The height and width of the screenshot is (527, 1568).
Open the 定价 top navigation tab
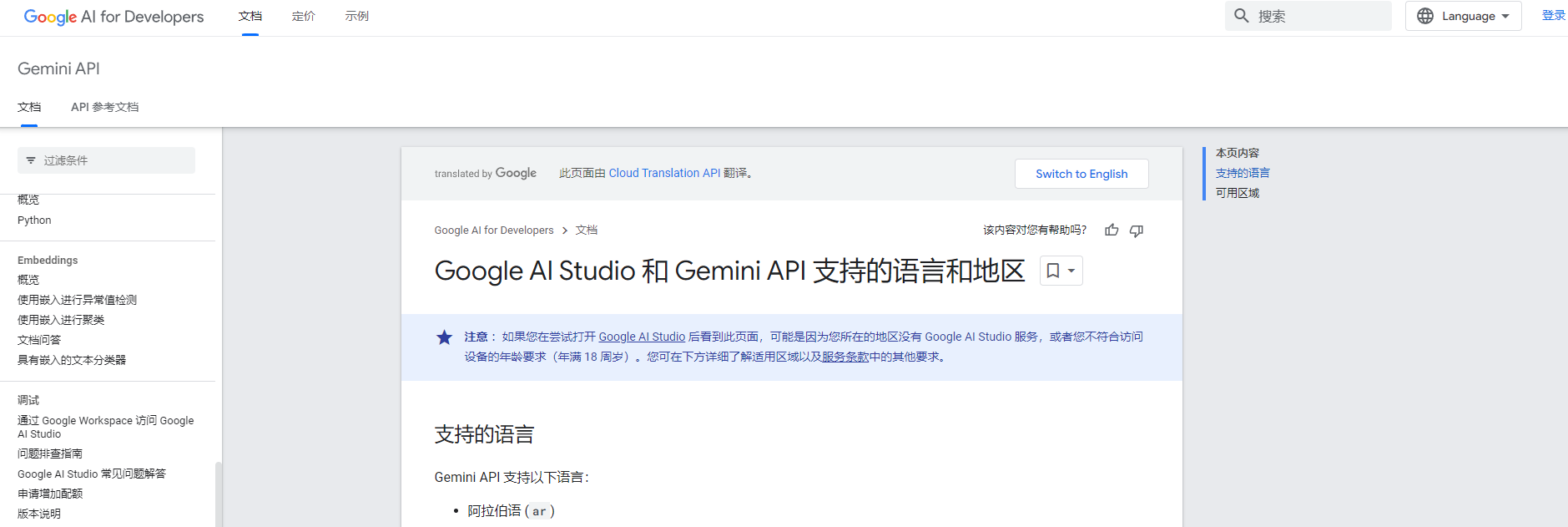(304, 17)
